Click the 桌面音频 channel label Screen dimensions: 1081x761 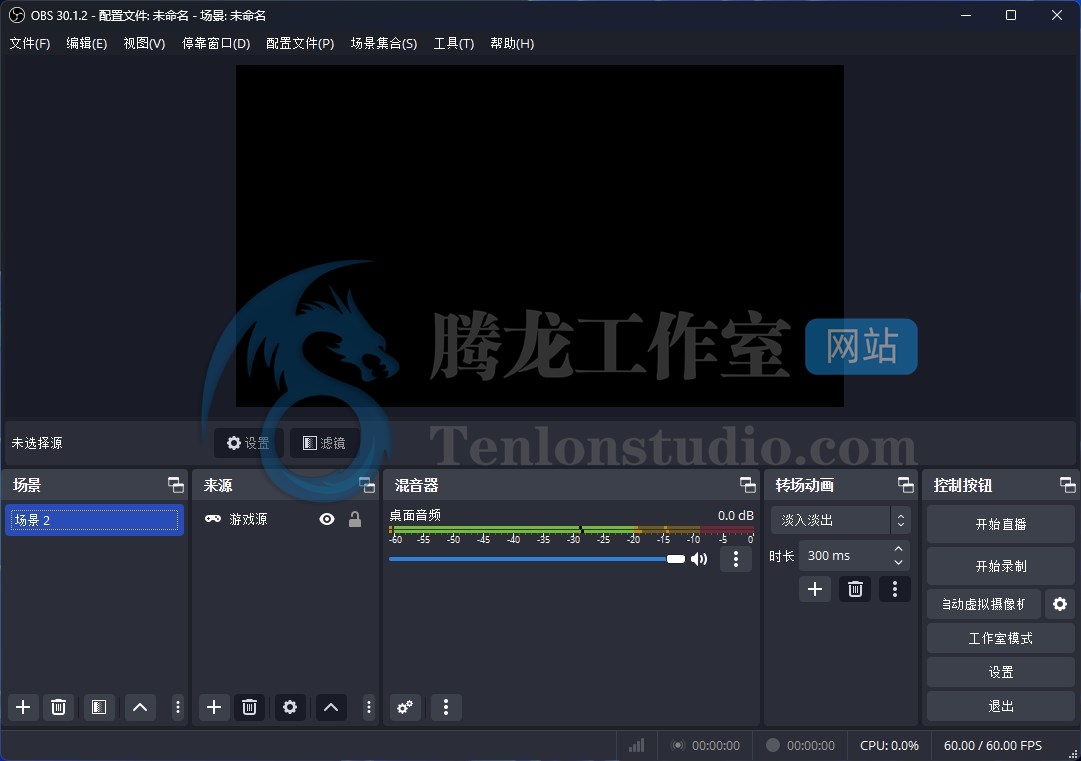415,516
